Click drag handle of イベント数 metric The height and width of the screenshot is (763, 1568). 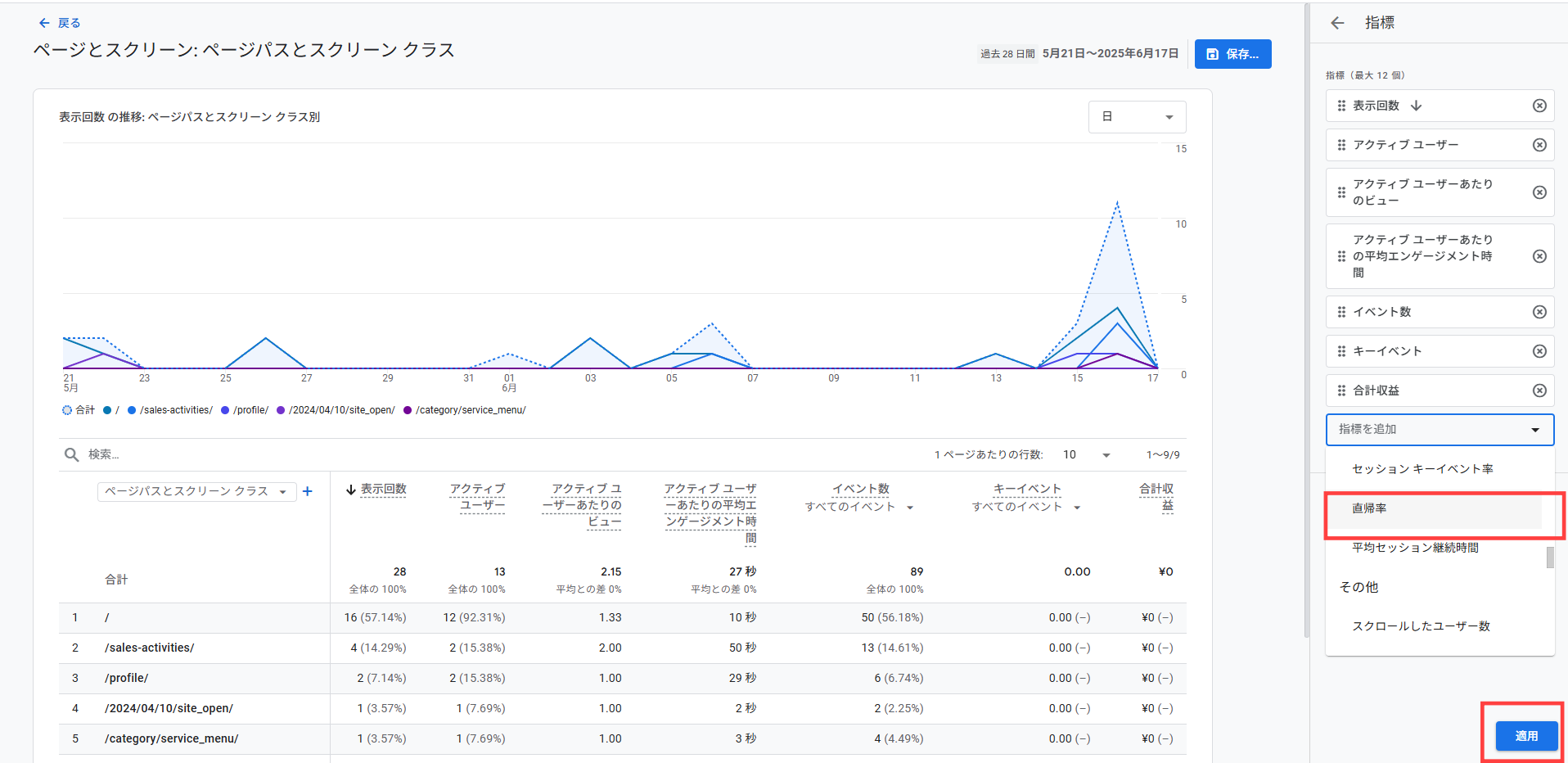click(1341, 312)
